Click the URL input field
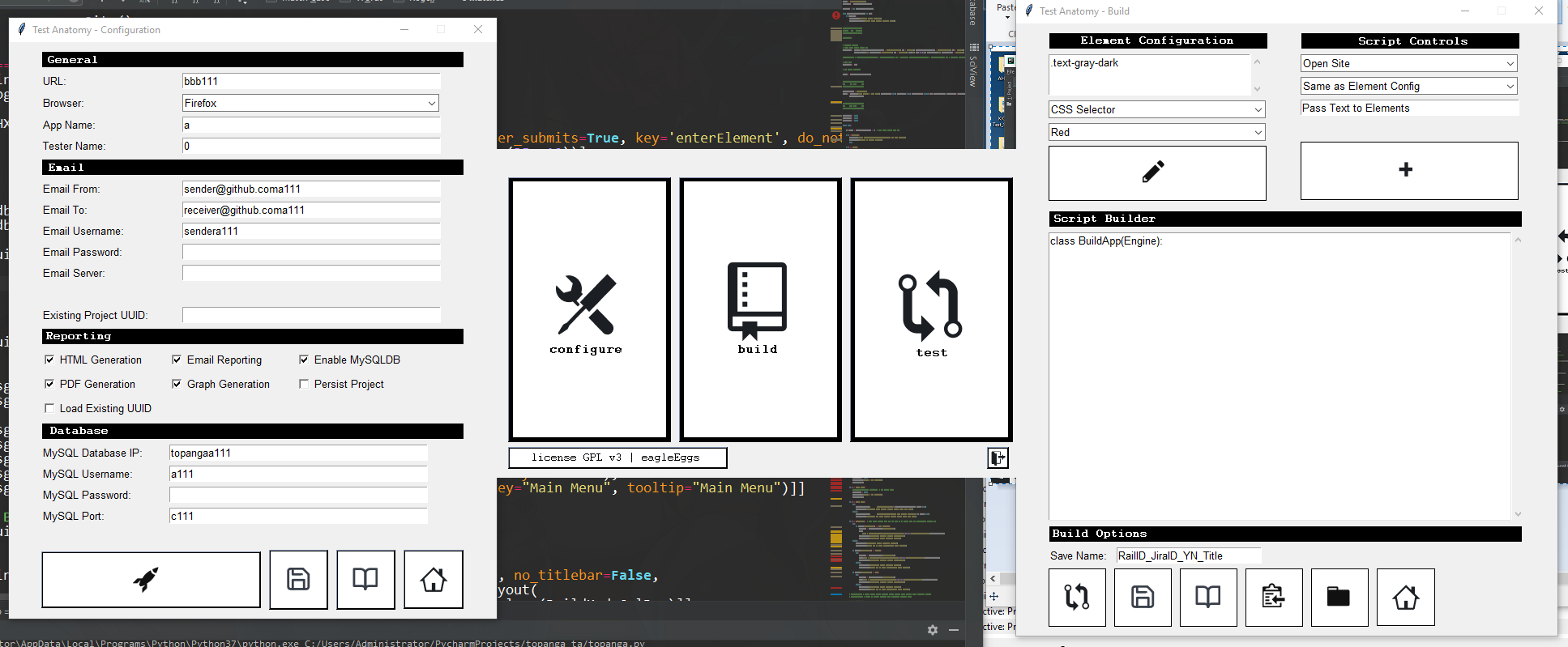 tap(311, 81)
